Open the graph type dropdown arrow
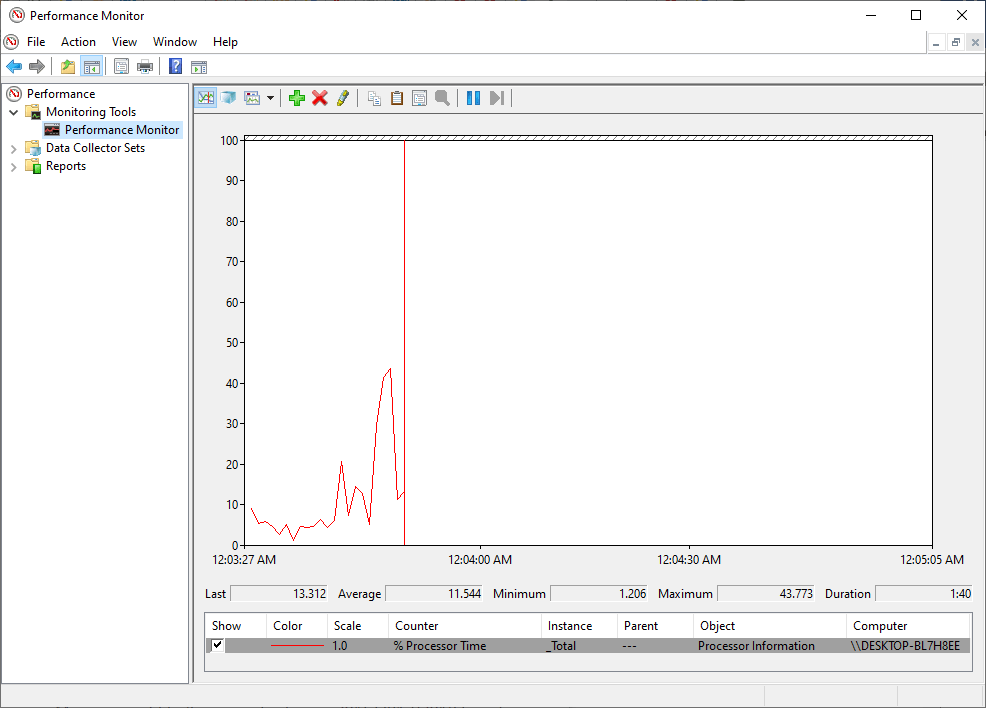The image size is (986, 708). 270,98
